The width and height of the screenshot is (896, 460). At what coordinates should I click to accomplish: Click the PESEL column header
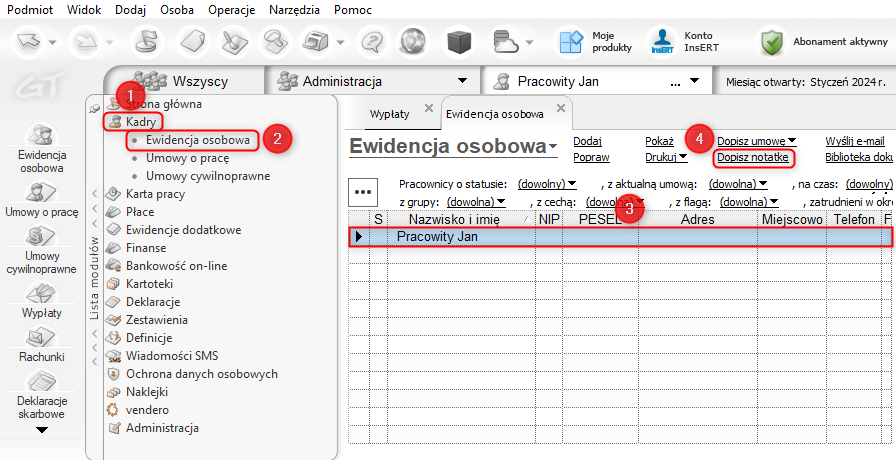pos(600,219)
